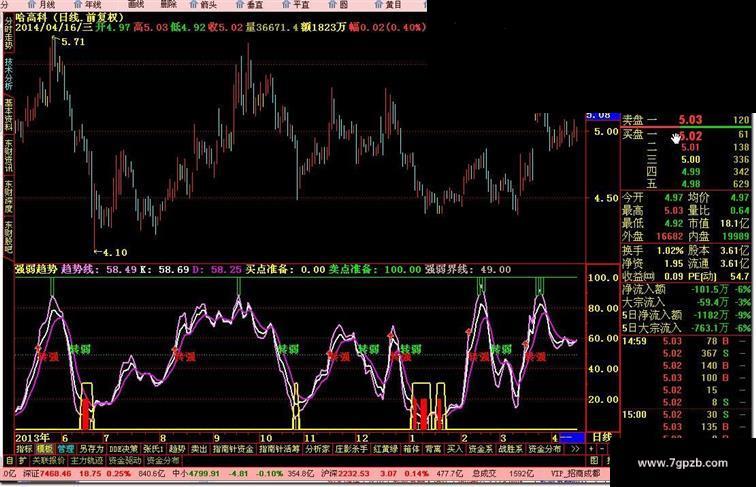Click the + zoom in button

tap(591, 449)
